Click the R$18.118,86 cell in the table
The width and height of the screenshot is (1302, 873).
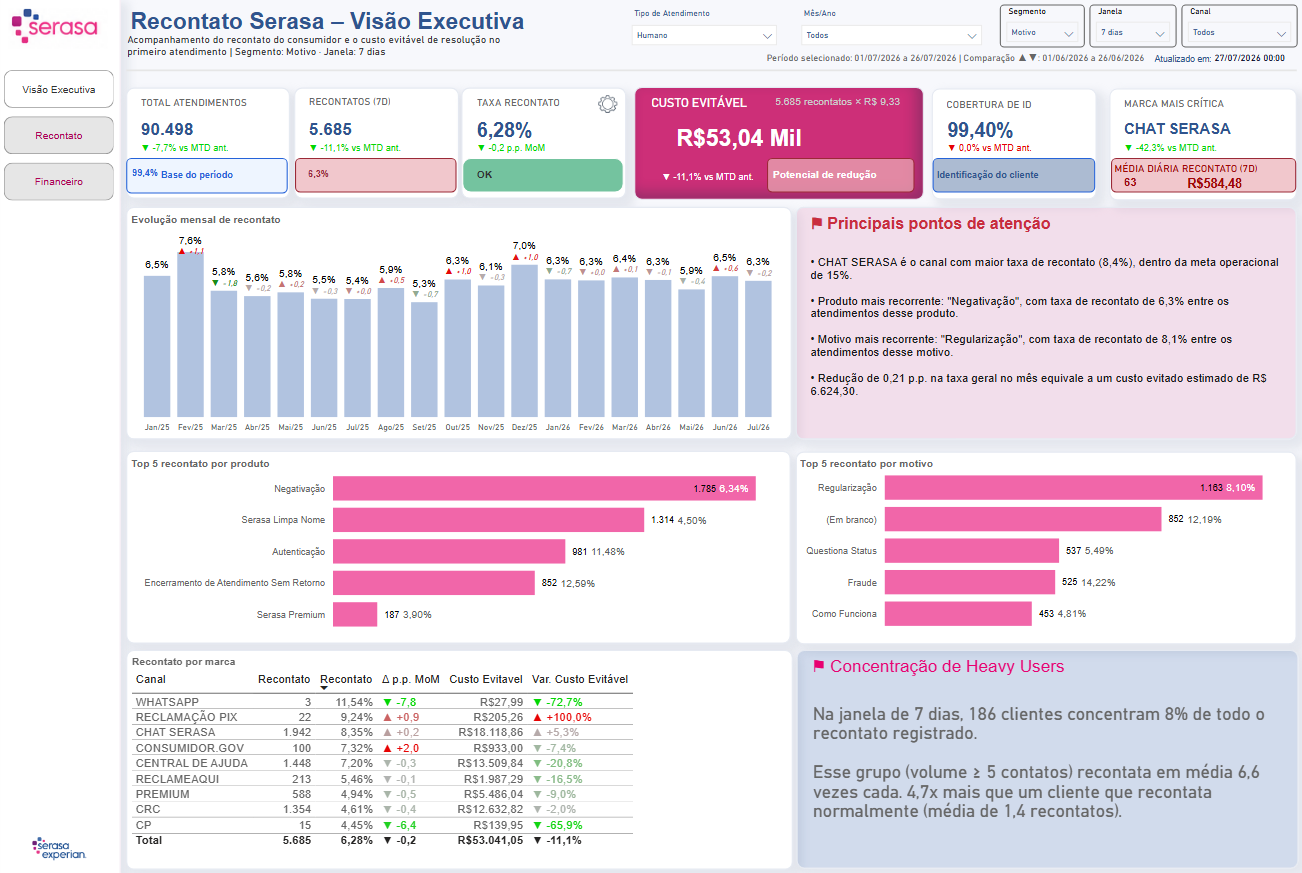pyautogui.click(x=490, y=732)
